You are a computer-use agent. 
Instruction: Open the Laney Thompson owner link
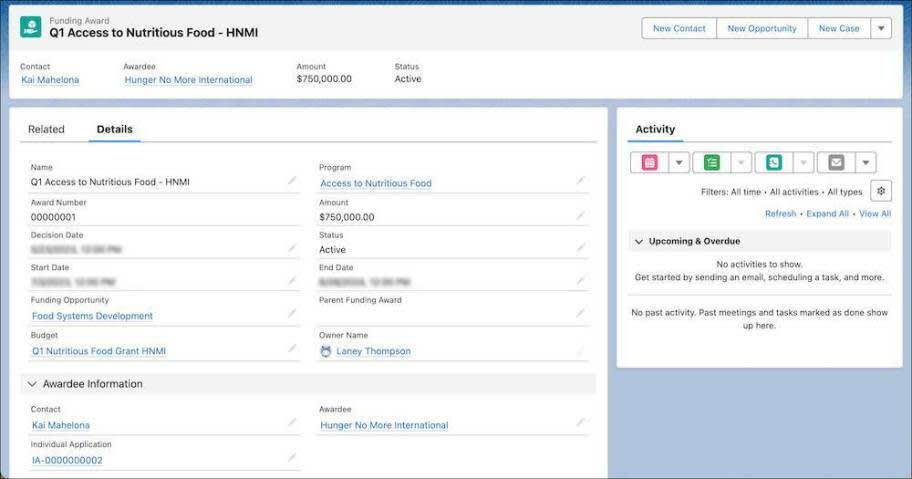373,351
